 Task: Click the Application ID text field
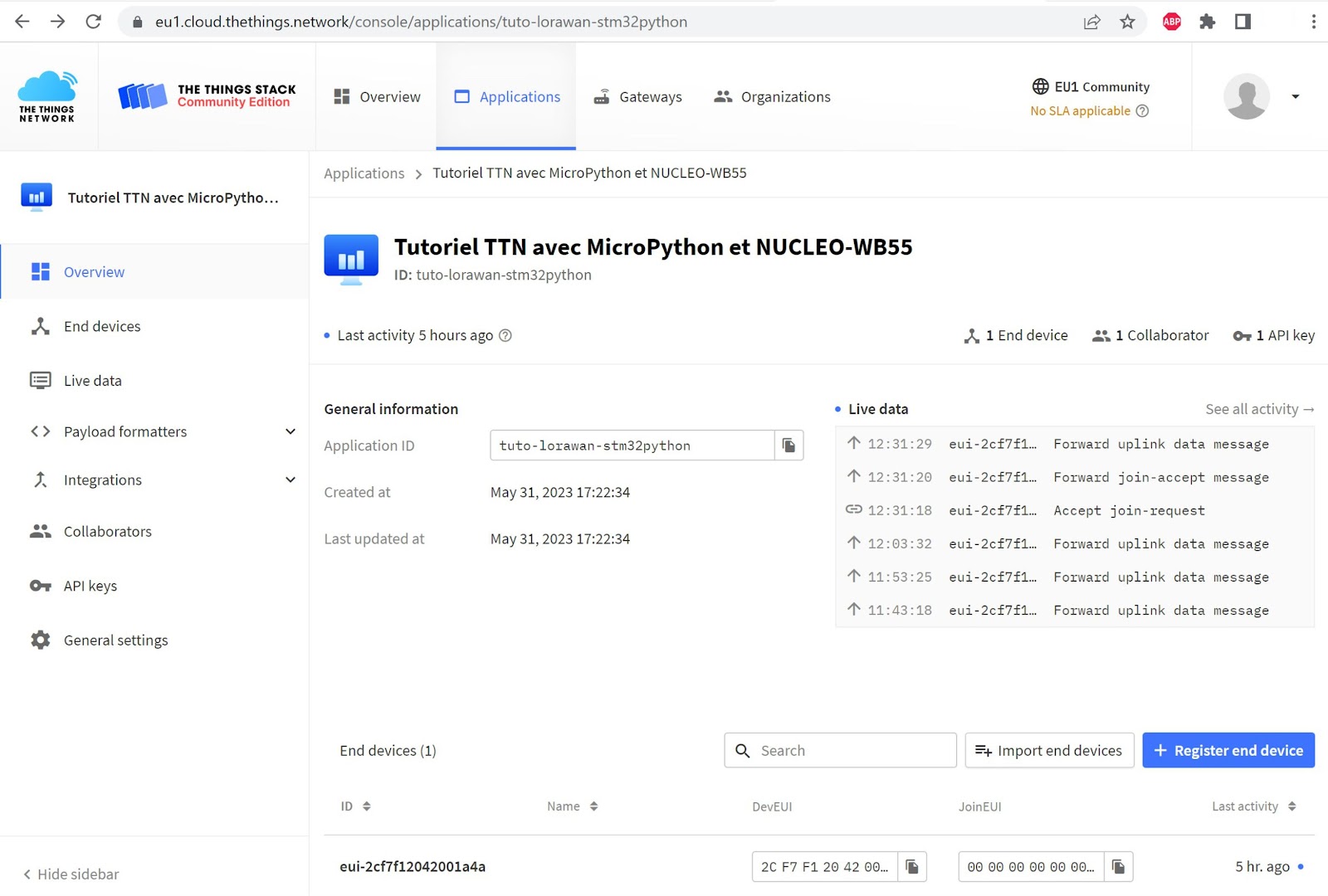click(x=632, y=446)
